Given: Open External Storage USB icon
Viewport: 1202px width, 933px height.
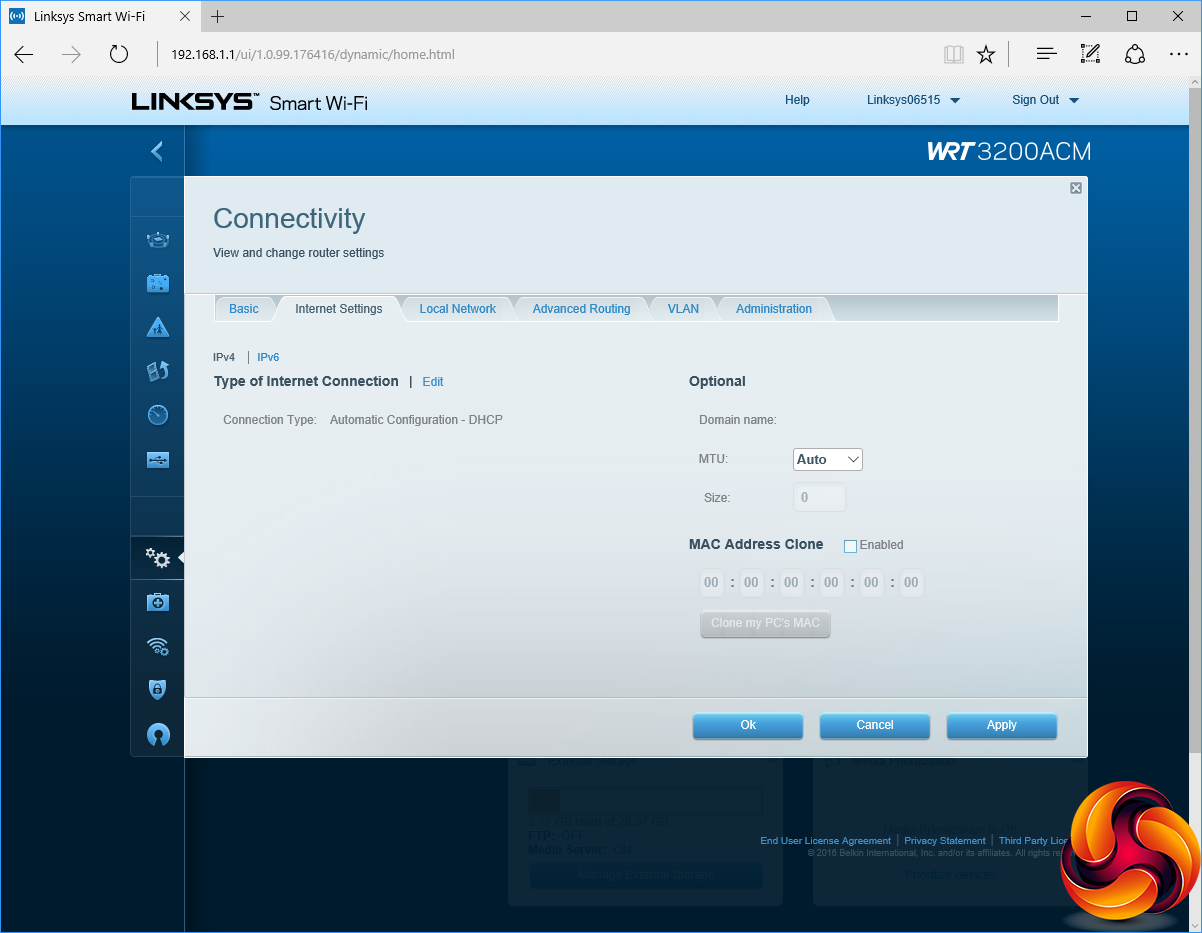Looking at the screenshot, I should point(157,460).
